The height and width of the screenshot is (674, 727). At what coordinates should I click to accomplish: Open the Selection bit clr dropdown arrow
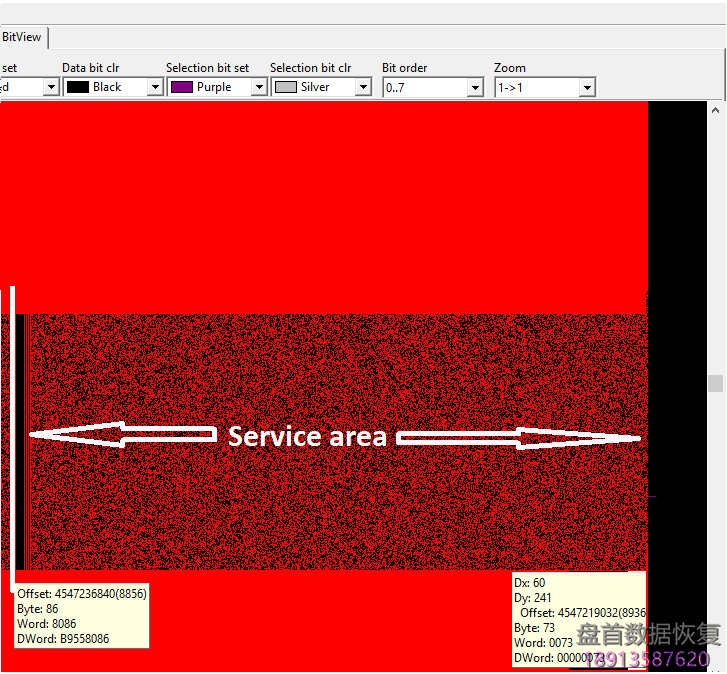point(362,88)
